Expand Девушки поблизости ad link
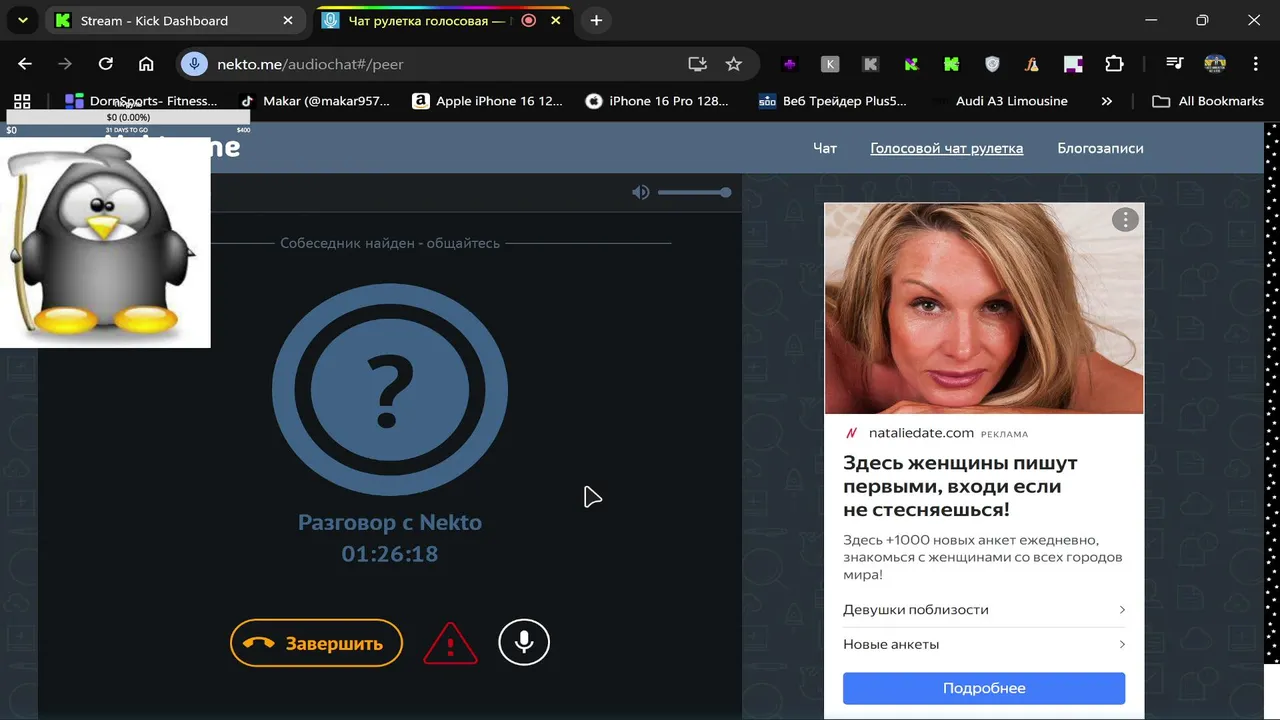 coord(984,610)
